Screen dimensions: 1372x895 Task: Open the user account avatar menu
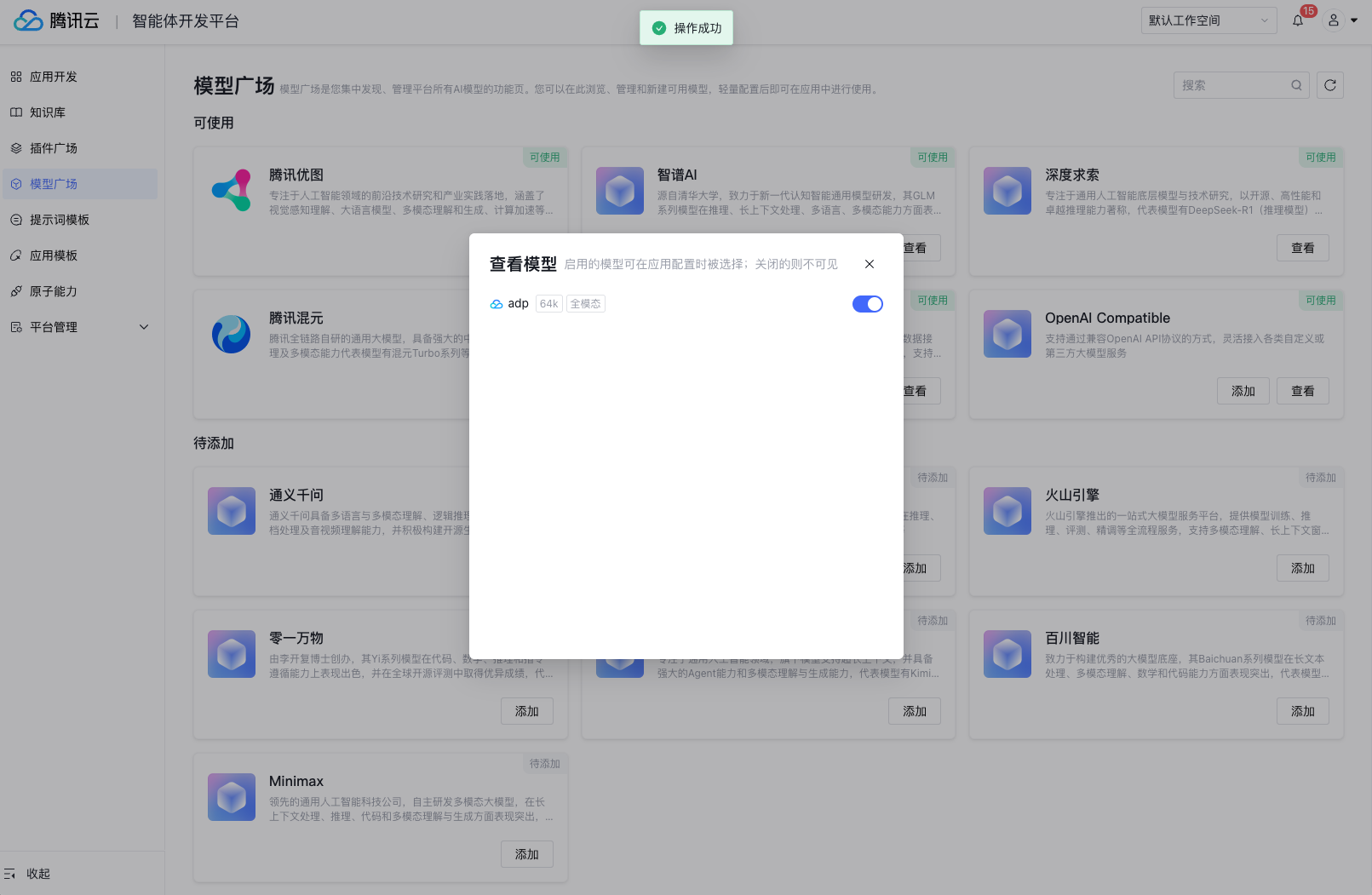(x=1334, y=20)
